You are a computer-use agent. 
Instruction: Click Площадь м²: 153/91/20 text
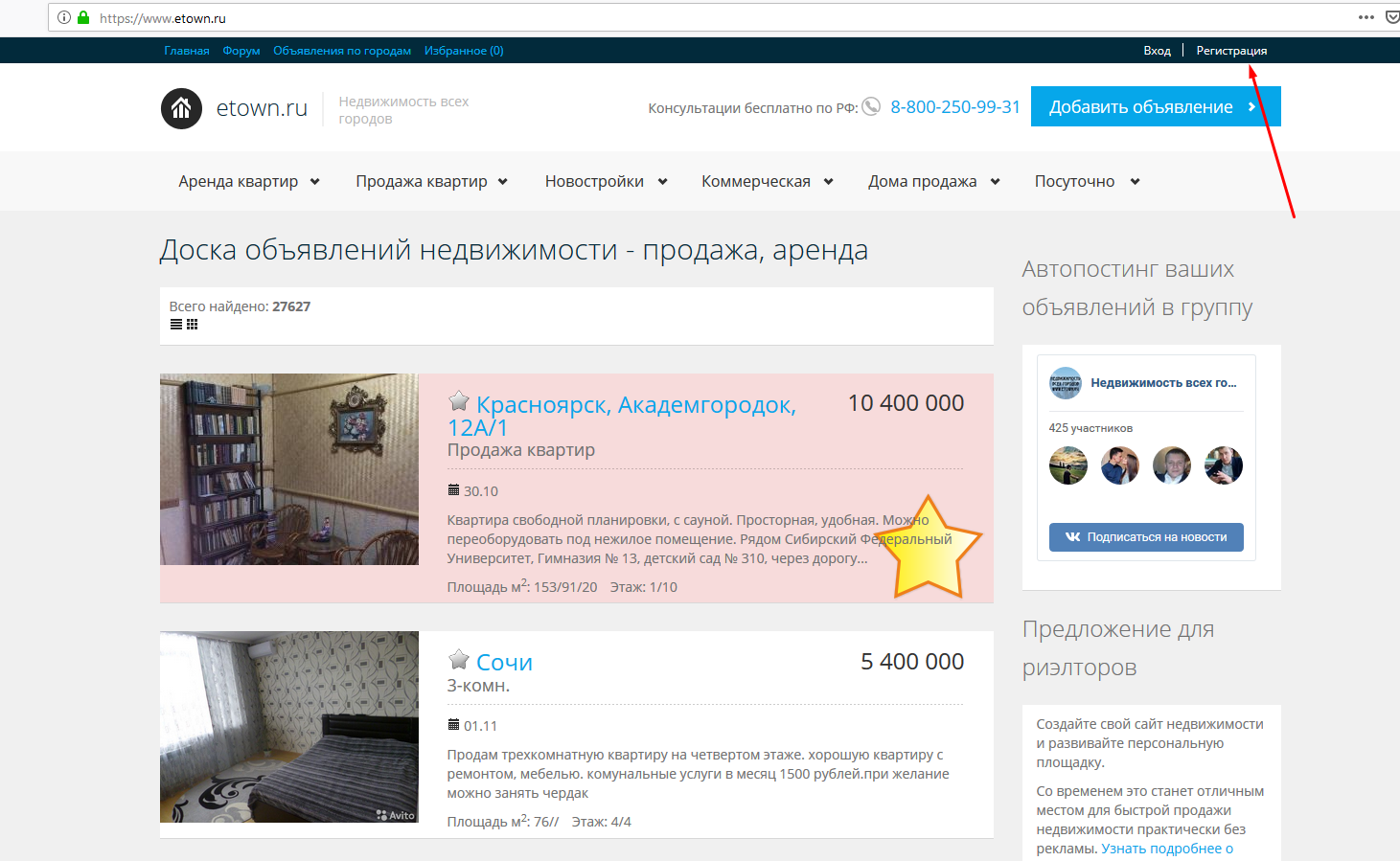[521, 586]
